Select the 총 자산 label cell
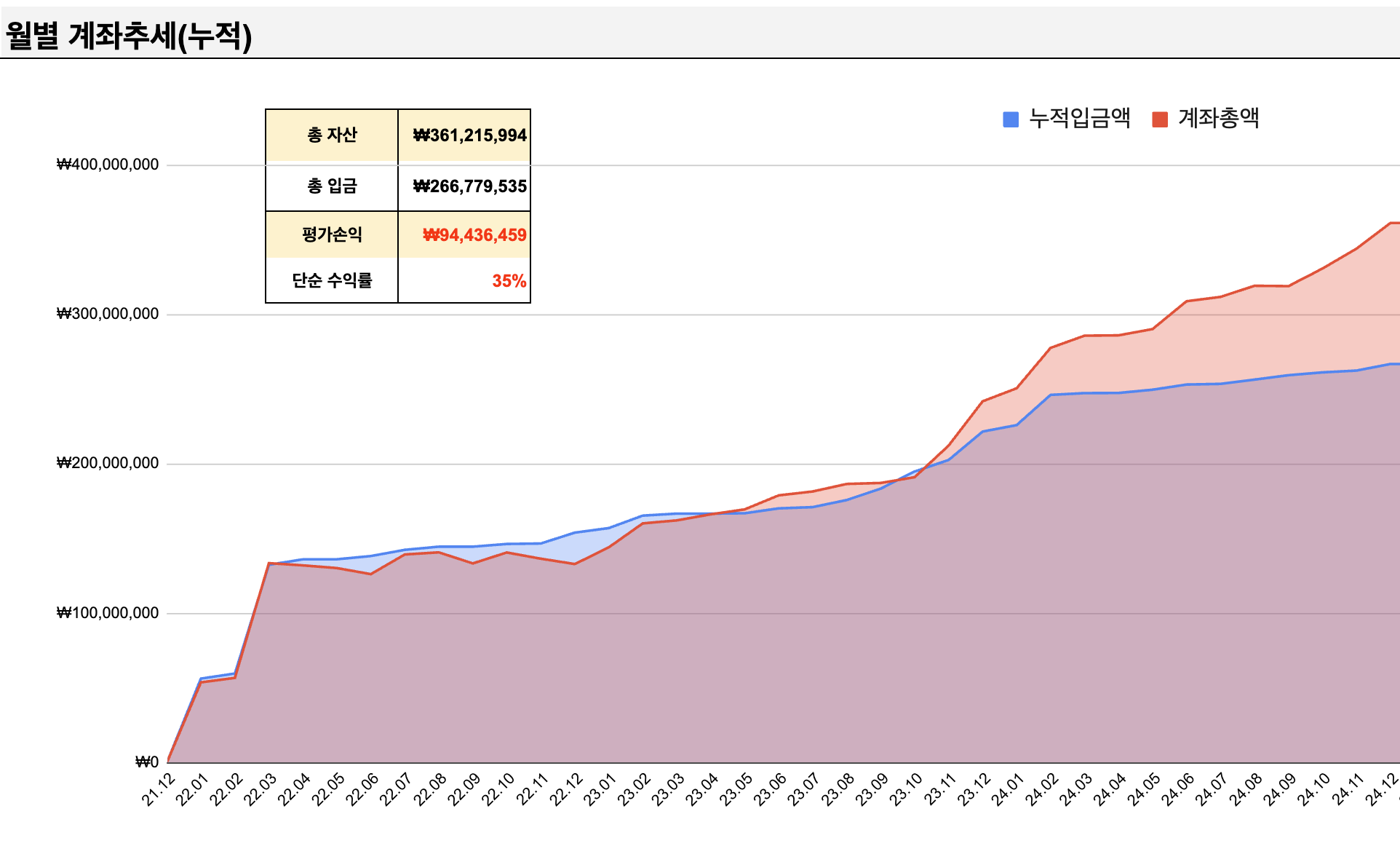This screenshot has width=1400, height=862. pos(332,135)
